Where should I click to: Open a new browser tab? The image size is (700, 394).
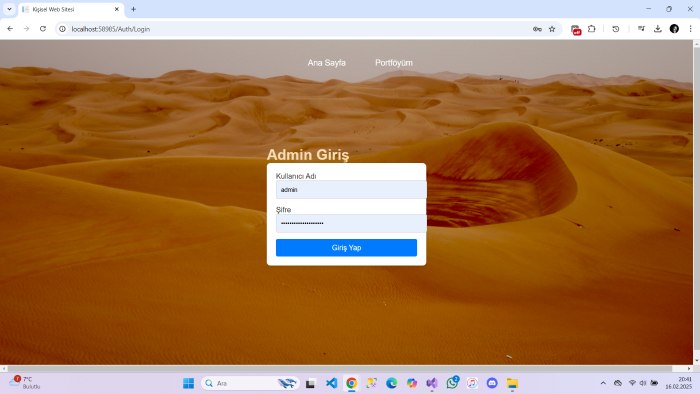[133, 9]
